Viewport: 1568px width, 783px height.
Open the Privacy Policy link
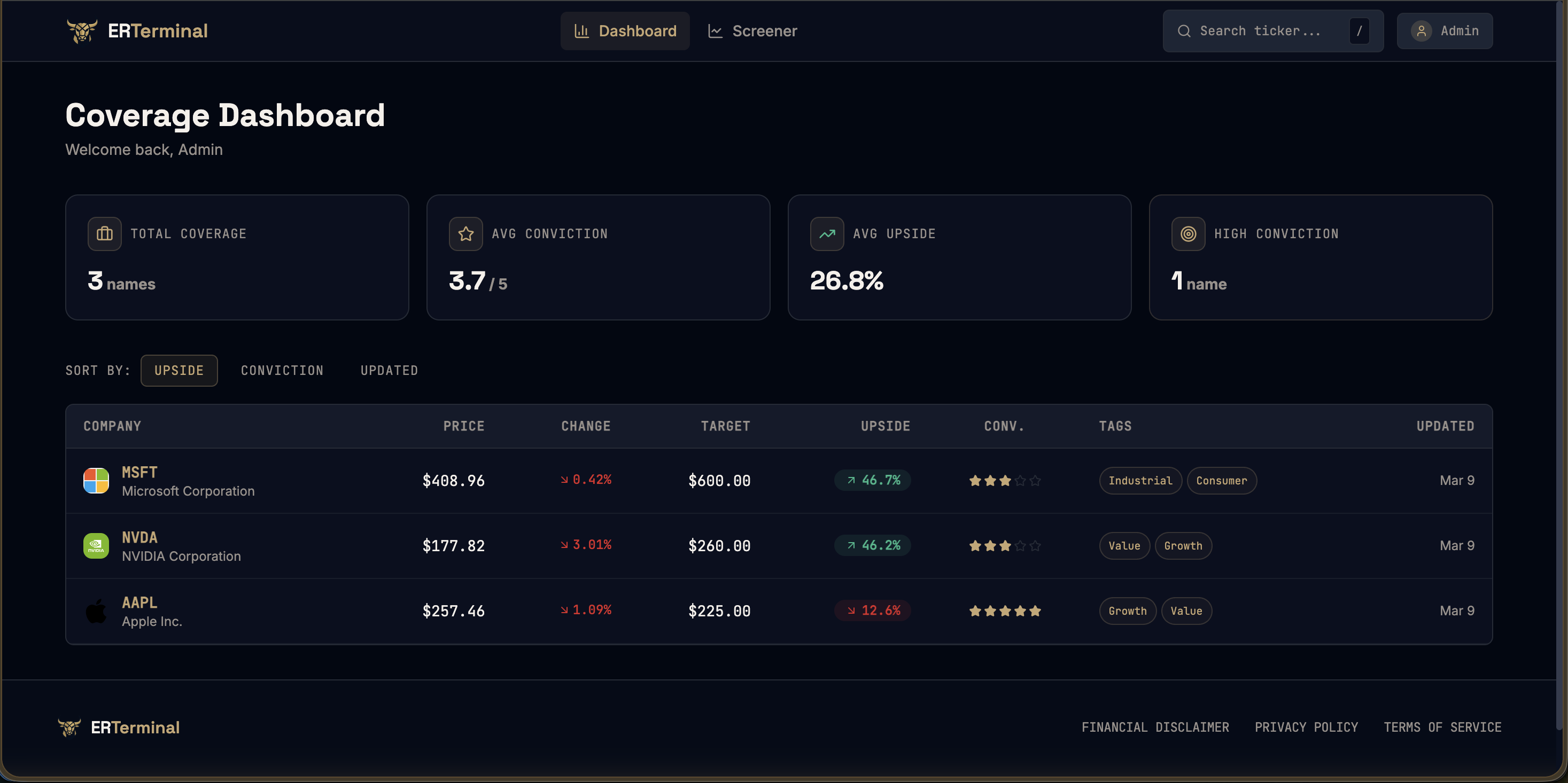[x=1306, y=726]
